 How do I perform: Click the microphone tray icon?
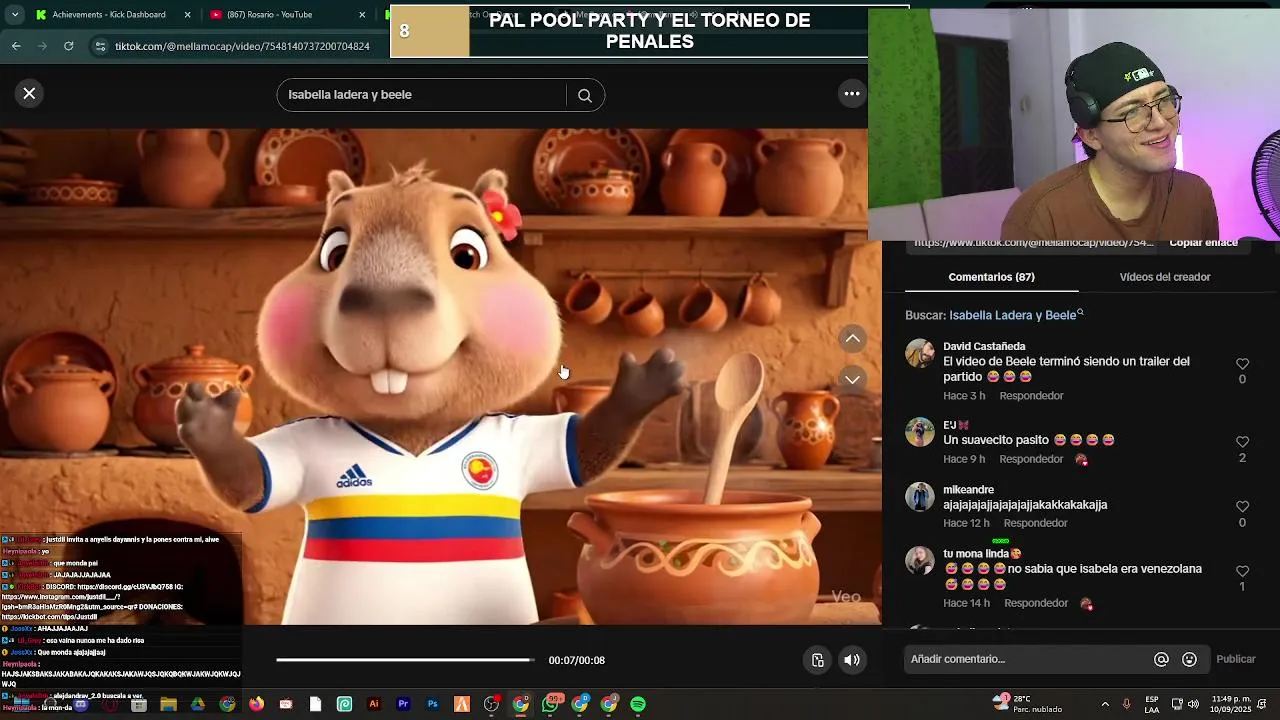click(1126, 704)
